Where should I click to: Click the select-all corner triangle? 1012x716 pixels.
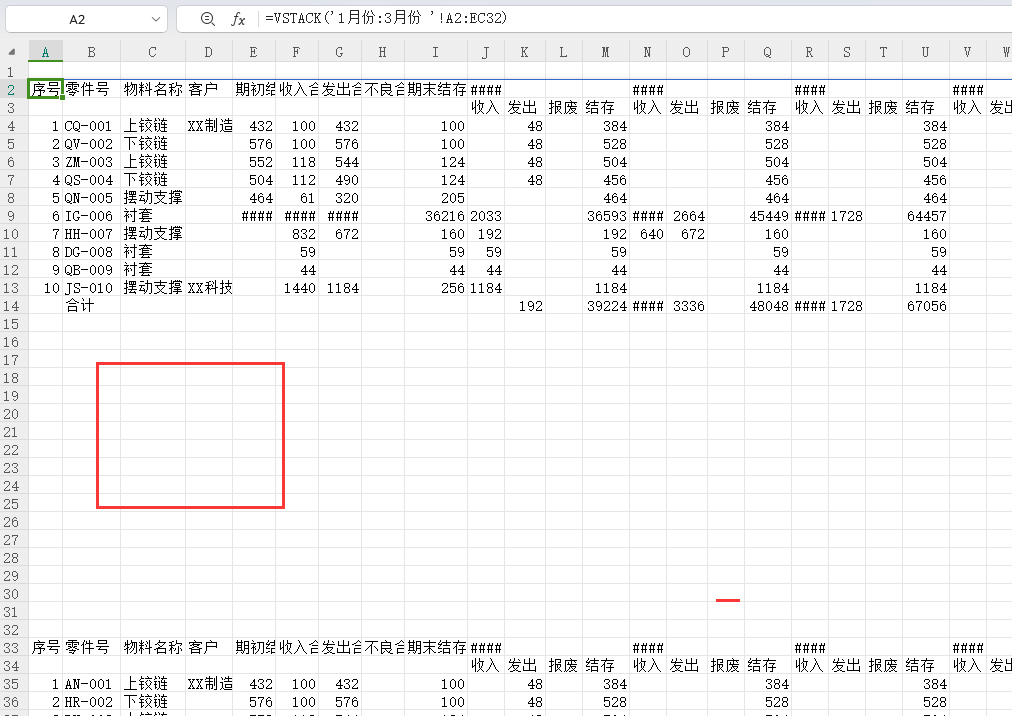click(12, 52)
